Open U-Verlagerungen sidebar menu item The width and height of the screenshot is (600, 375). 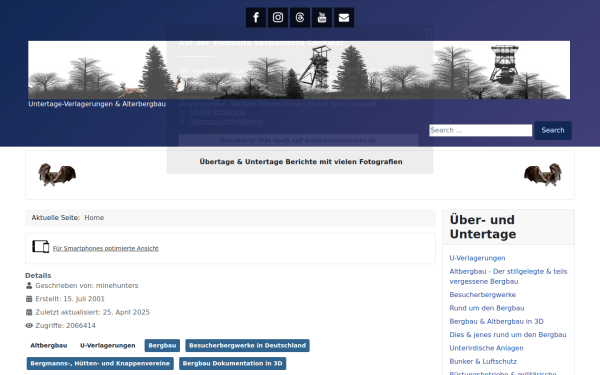click(477, 258)
